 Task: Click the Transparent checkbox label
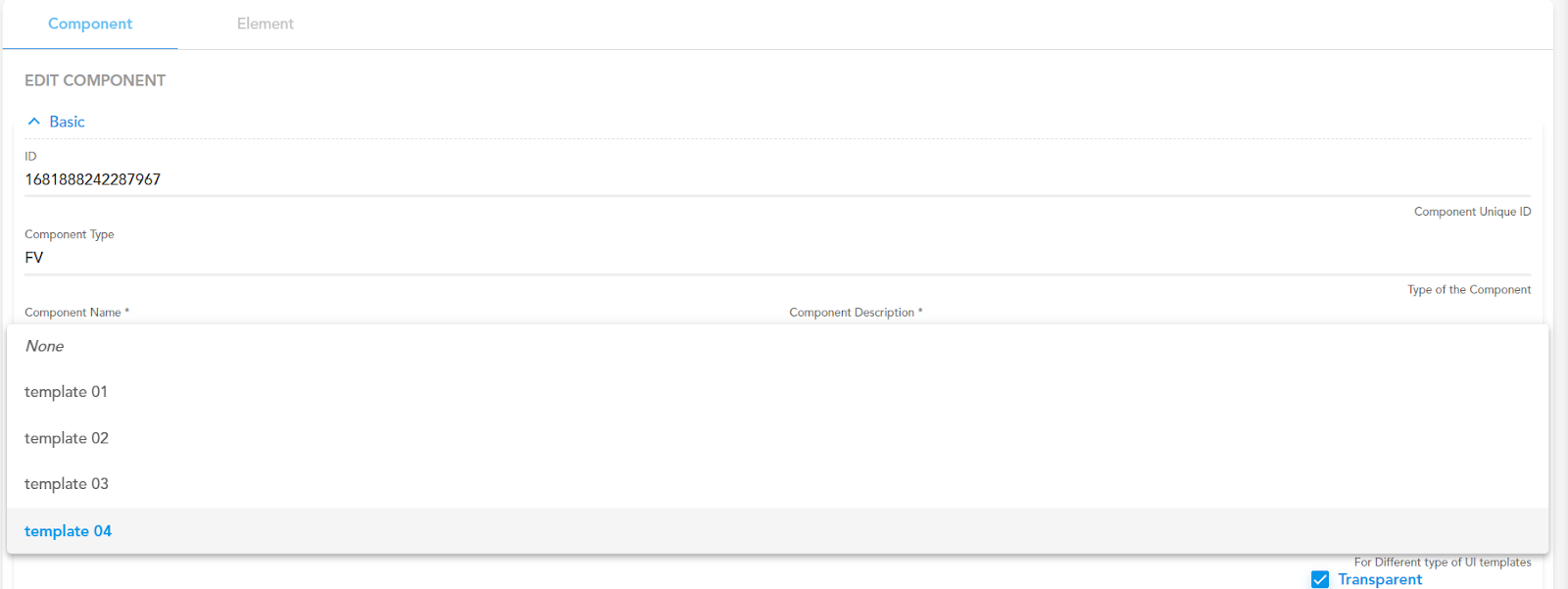(x=1380, y=579)
